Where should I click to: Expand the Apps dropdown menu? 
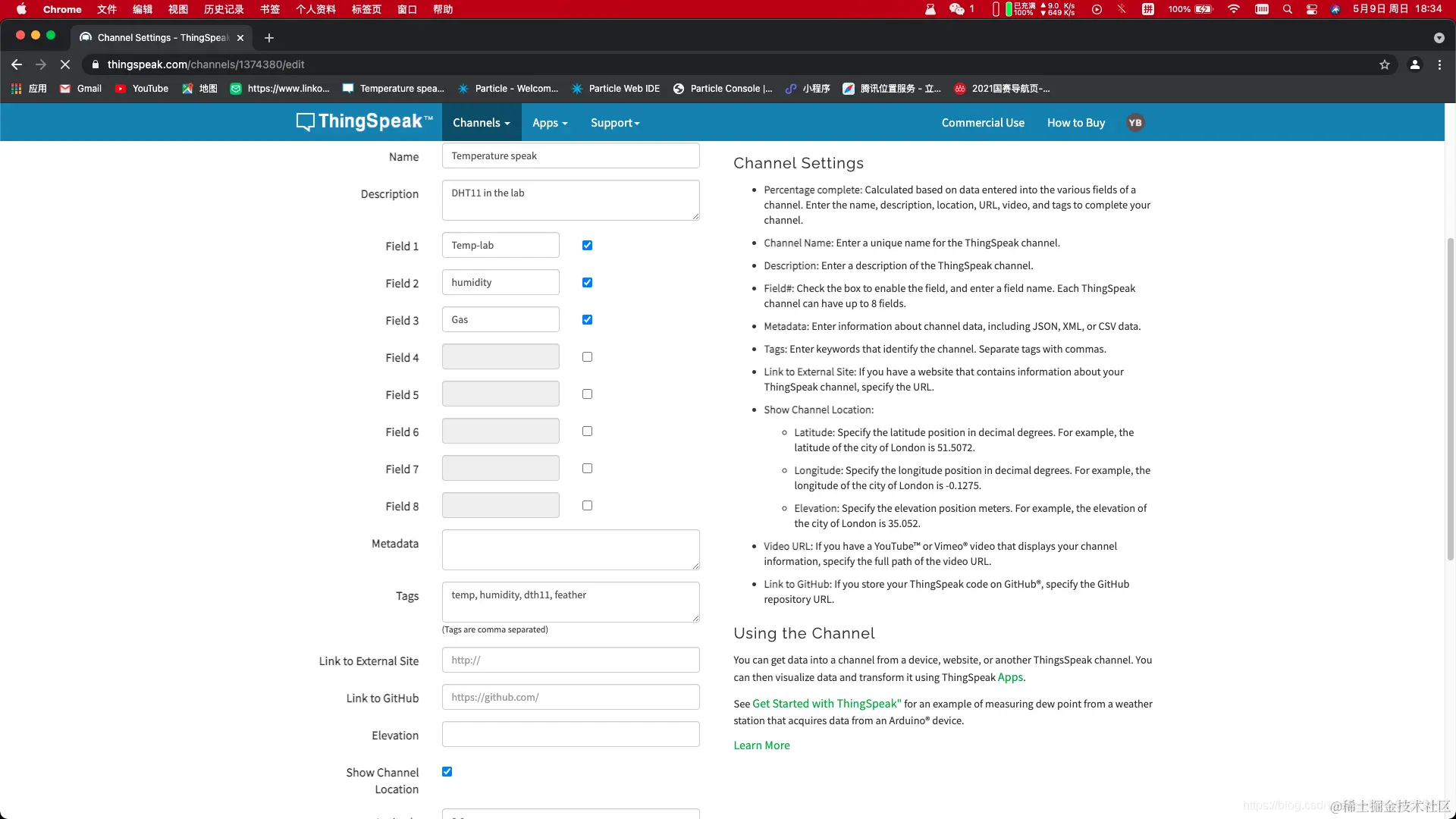pyautogui.click(x=550, y=123)
